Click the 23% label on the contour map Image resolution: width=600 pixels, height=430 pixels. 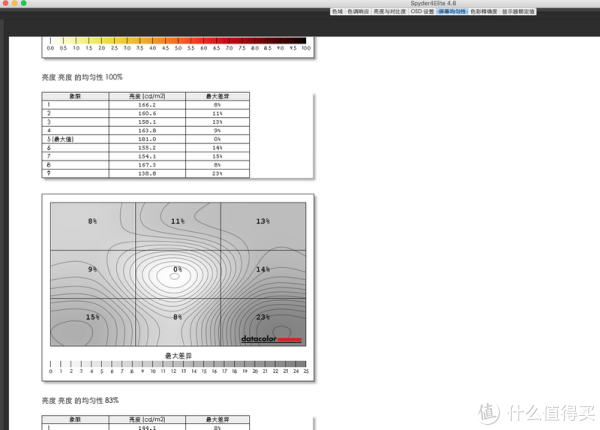point(263,317)
